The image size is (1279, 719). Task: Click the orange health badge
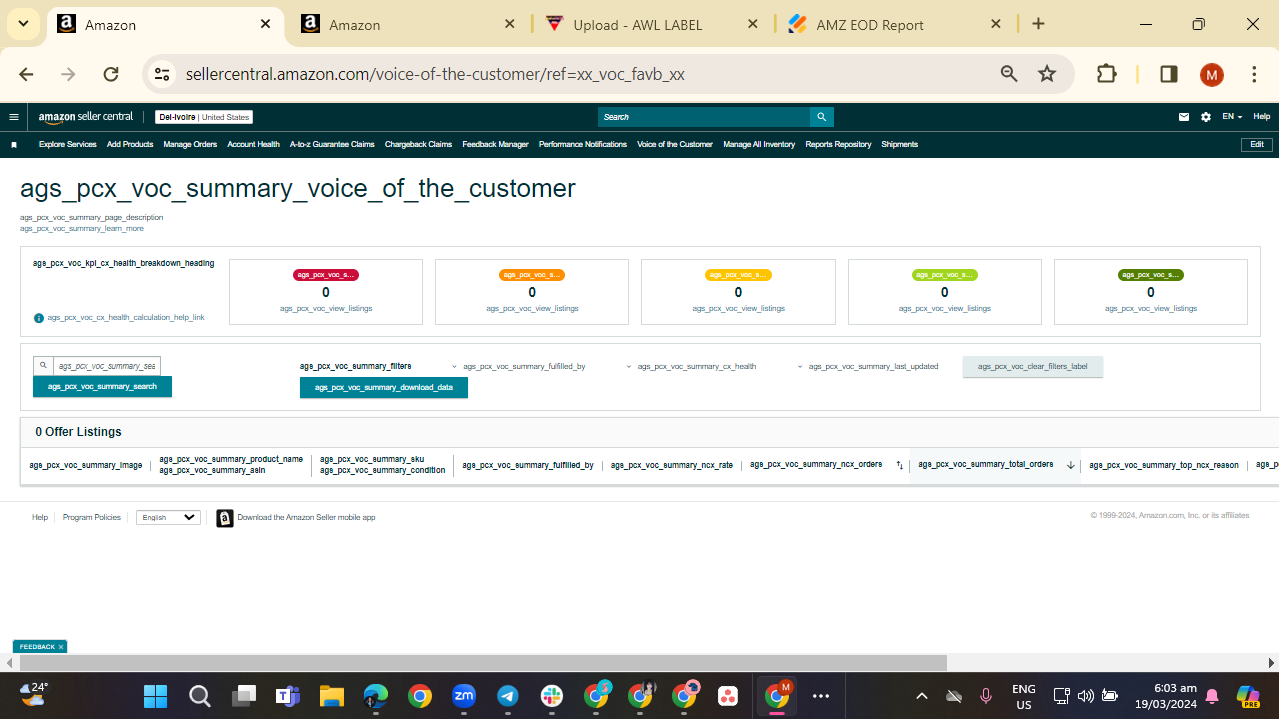pos(532,275)
